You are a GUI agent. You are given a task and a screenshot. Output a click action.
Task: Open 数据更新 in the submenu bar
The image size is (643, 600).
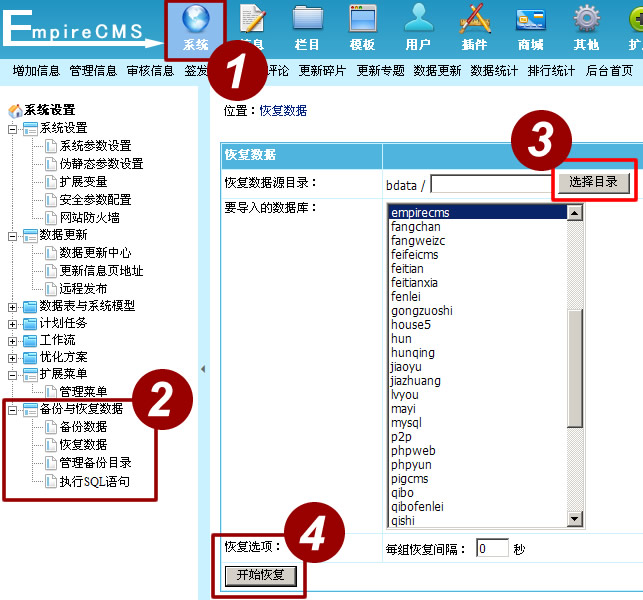[x=437, y=71]
